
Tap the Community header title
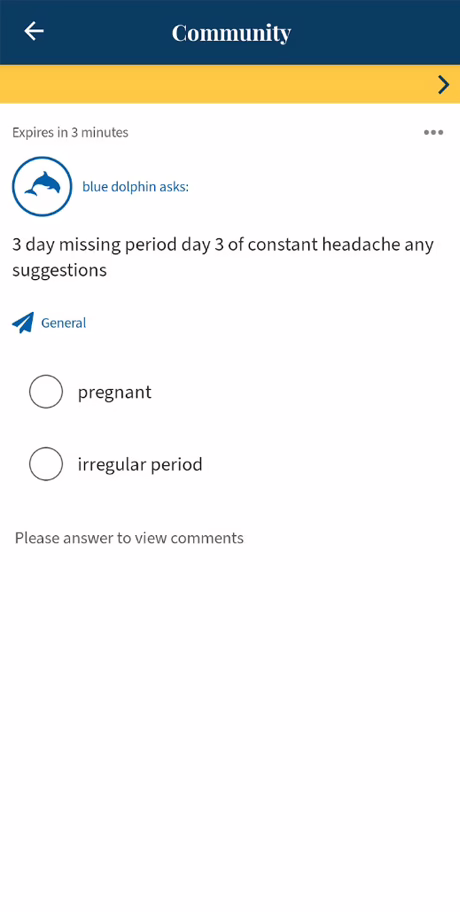coord(231,33)
